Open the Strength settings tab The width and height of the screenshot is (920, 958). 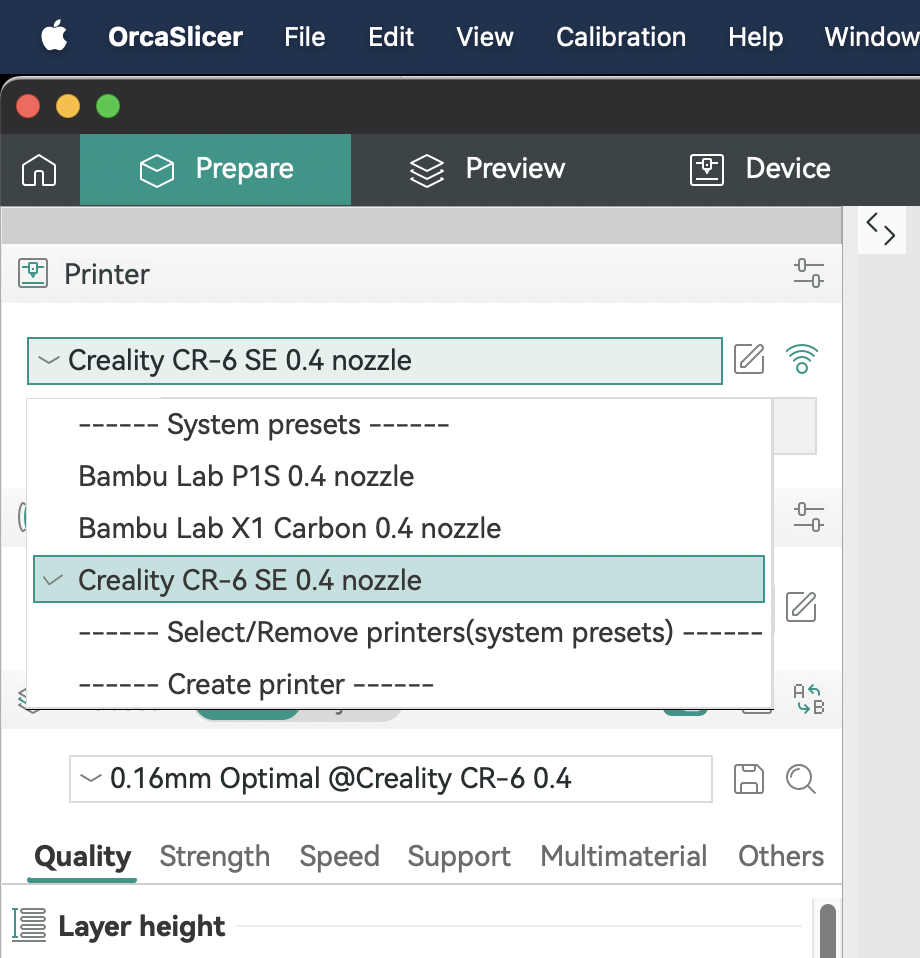coord(214,857)
